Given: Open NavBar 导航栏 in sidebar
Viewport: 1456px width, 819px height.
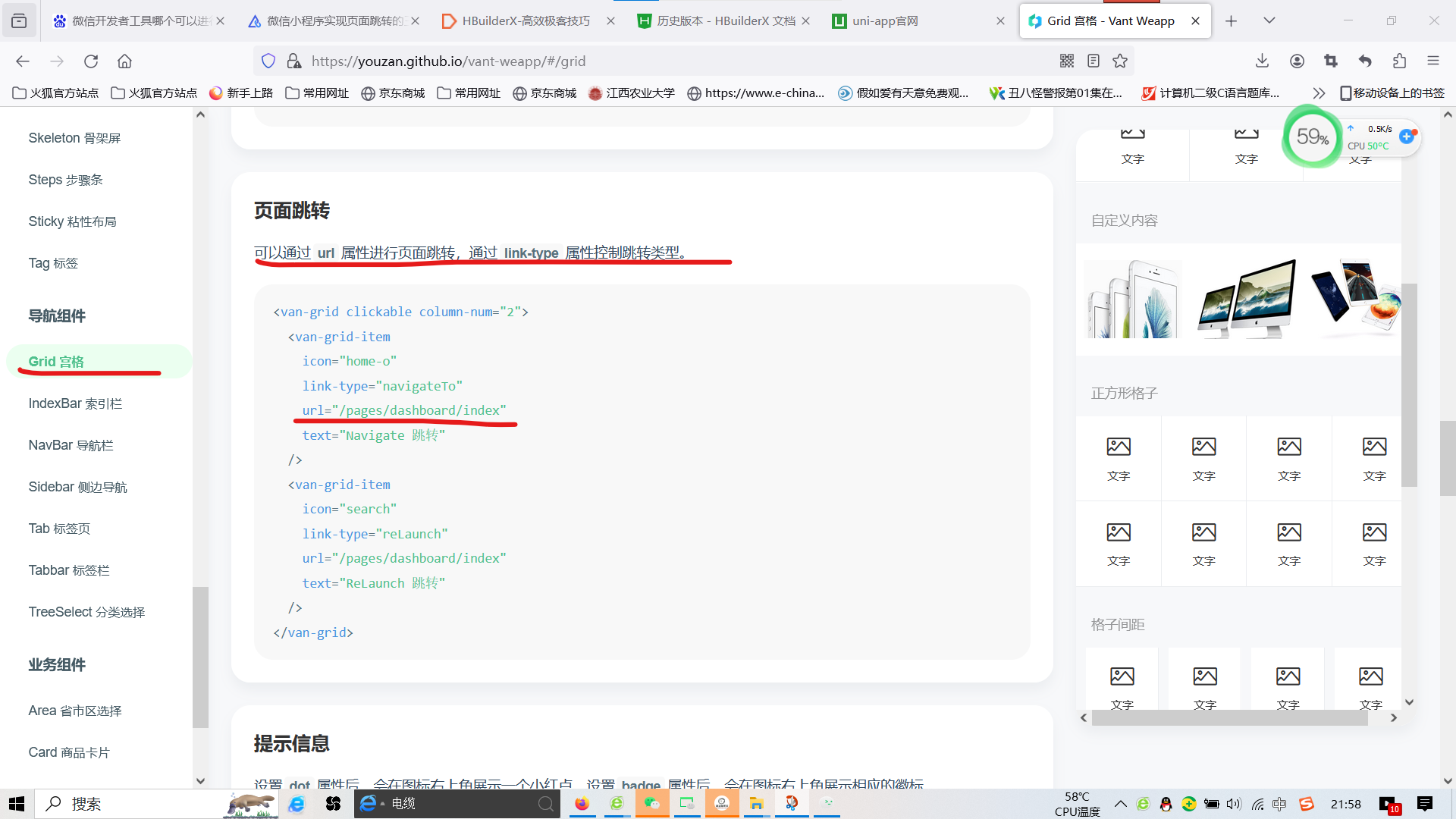Looking at the screenshot, I should point(71,445).
